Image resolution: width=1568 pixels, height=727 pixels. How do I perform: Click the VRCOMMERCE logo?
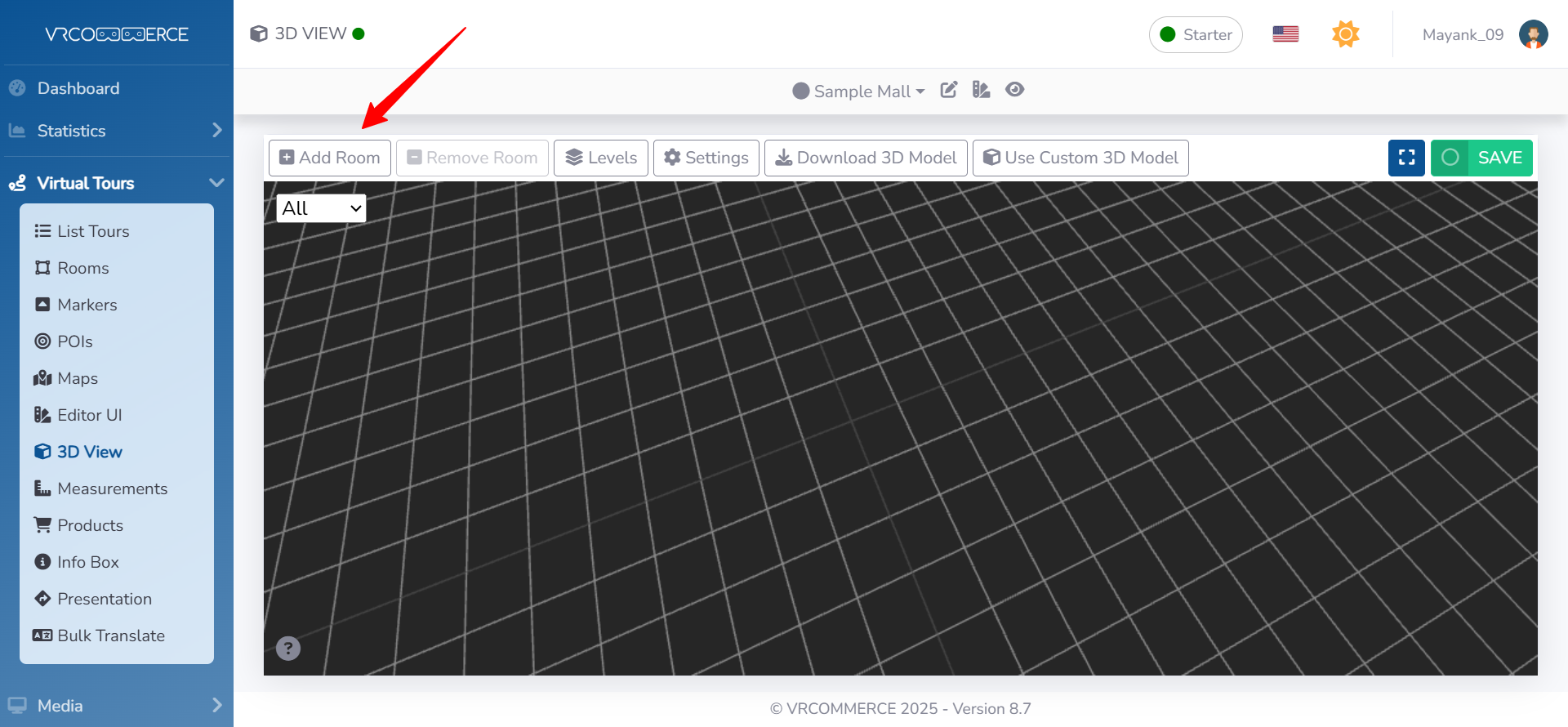tap(117, 34)
